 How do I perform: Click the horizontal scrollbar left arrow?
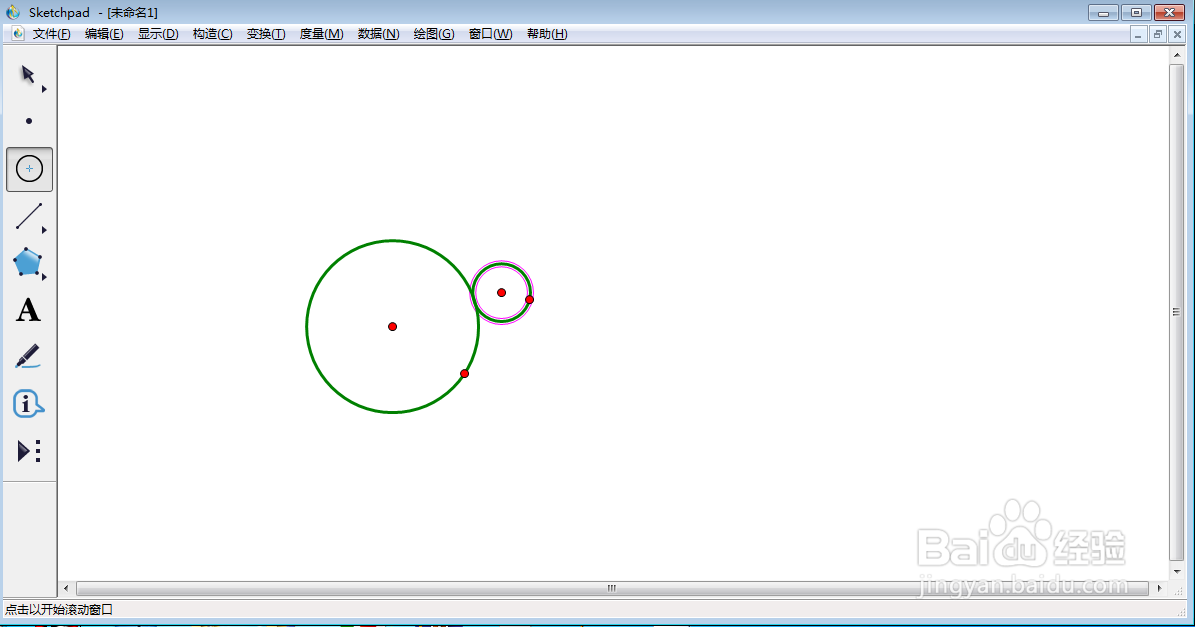pyautogui.click(x=66, y=588)
